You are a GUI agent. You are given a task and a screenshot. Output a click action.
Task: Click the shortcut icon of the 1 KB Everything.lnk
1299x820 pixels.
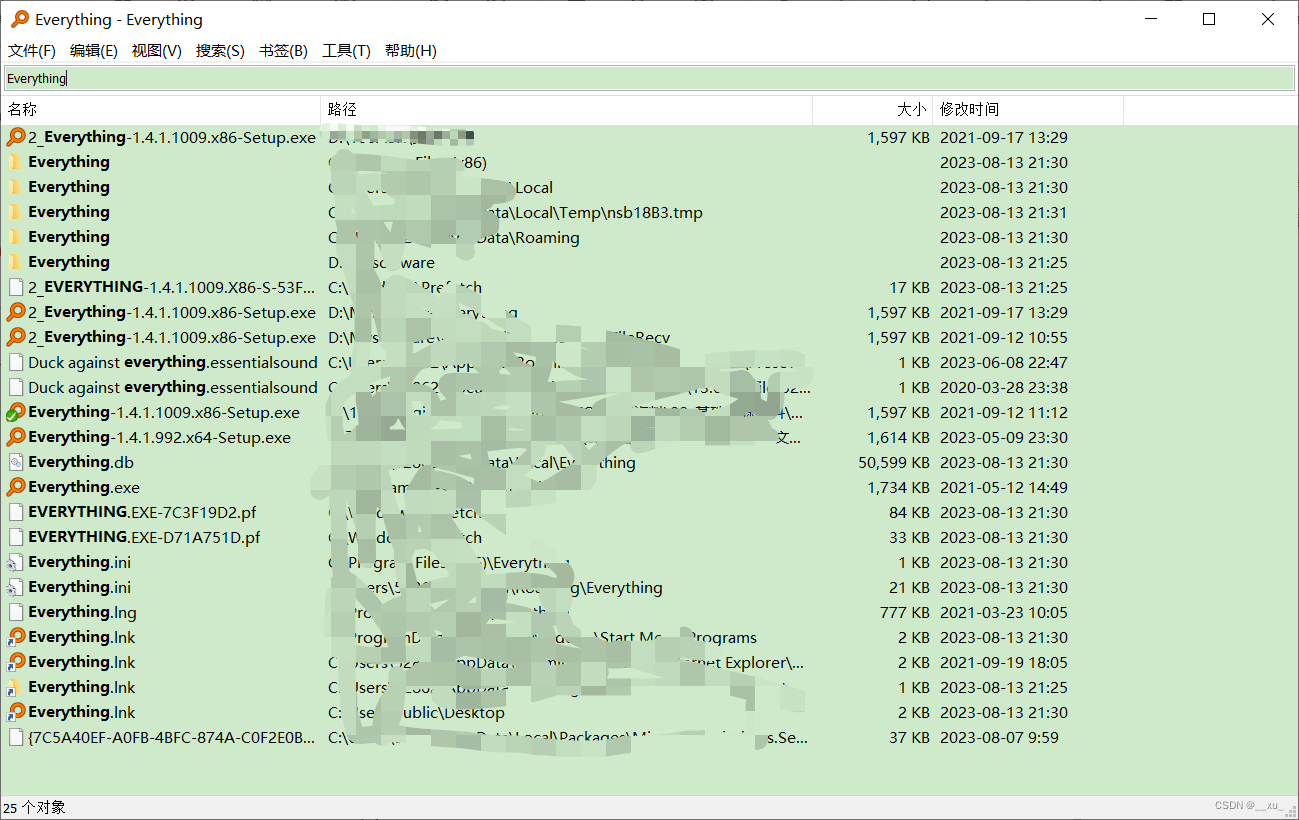16,687
